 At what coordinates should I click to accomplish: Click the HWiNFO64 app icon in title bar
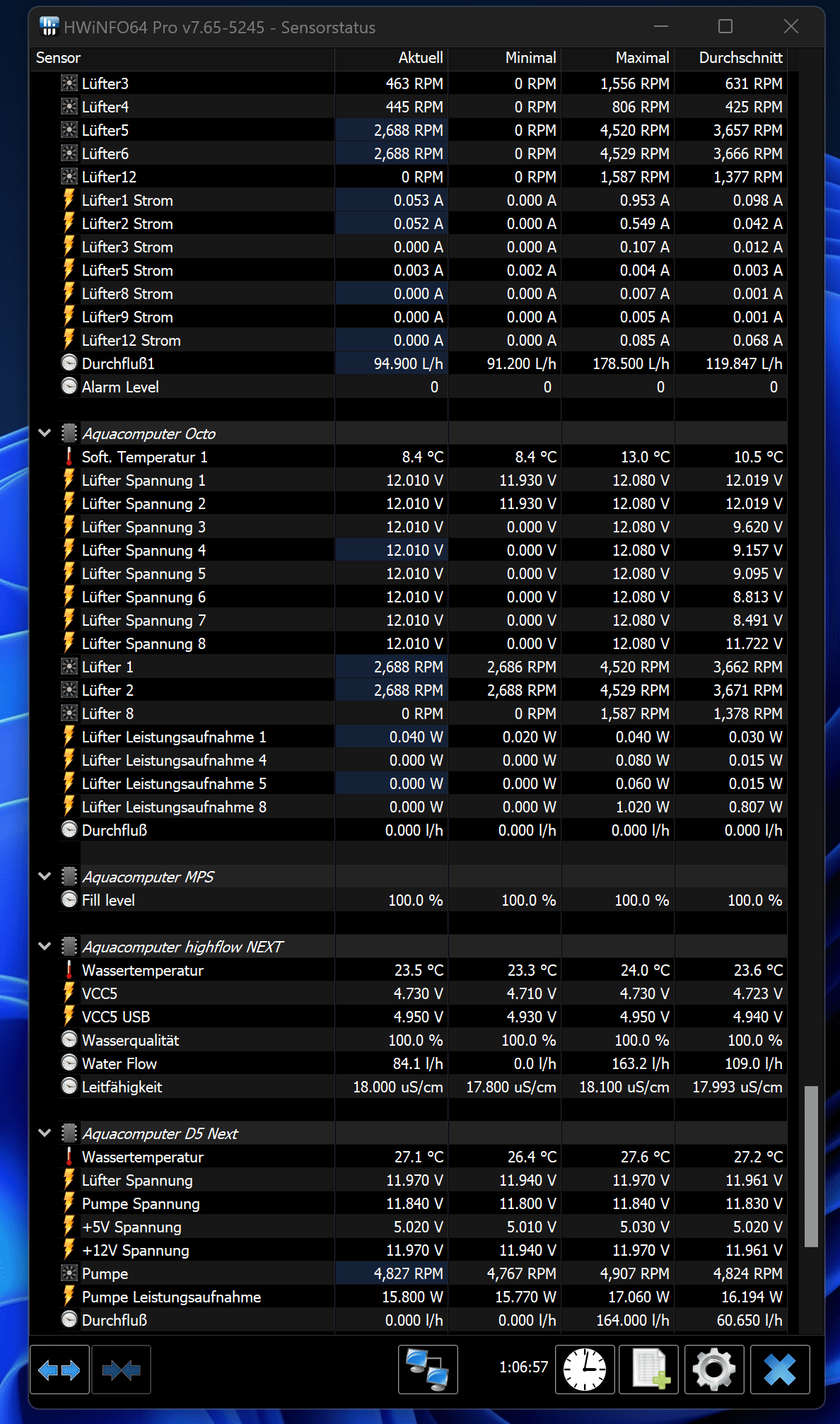point(49,27)
